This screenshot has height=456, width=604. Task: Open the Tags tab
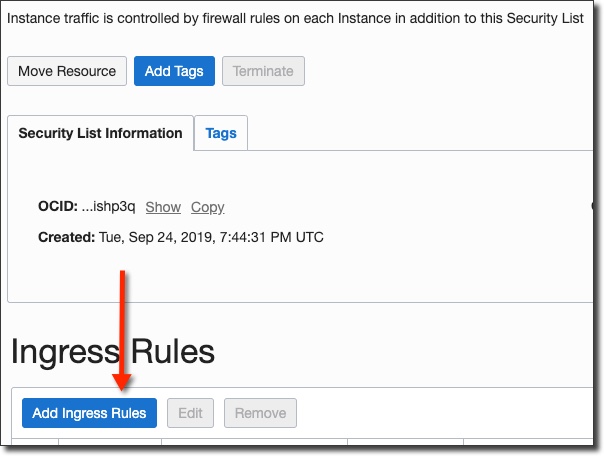(x=221, y=133)
